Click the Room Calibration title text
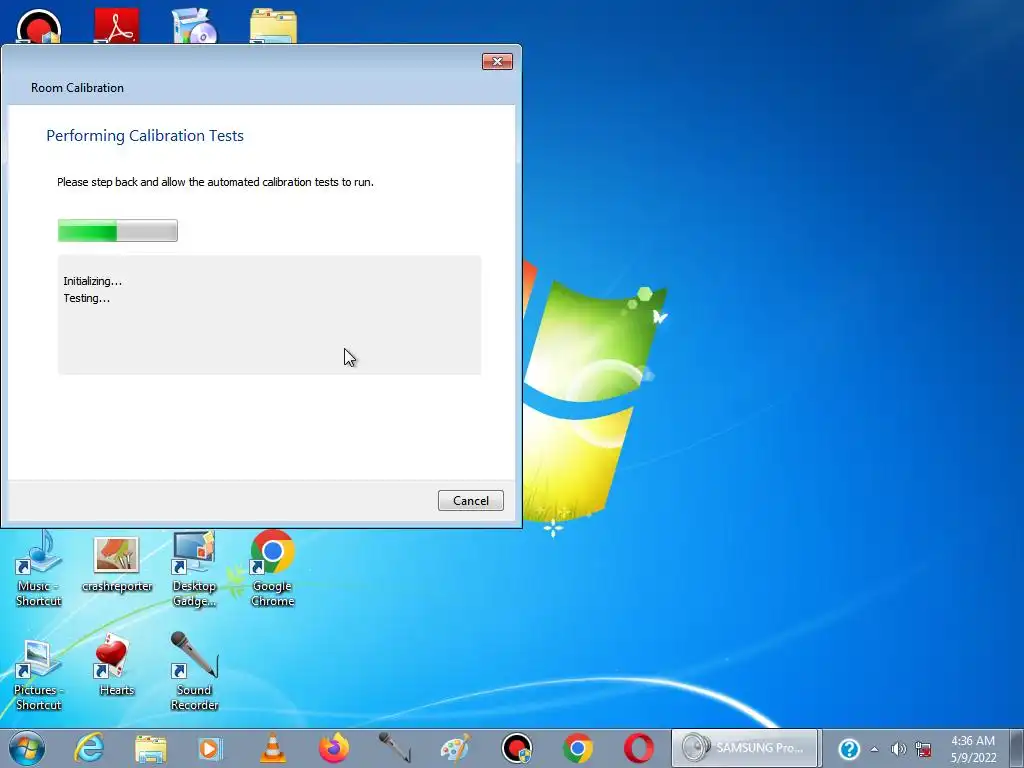Screen dimensions: 1024x768 77,88
